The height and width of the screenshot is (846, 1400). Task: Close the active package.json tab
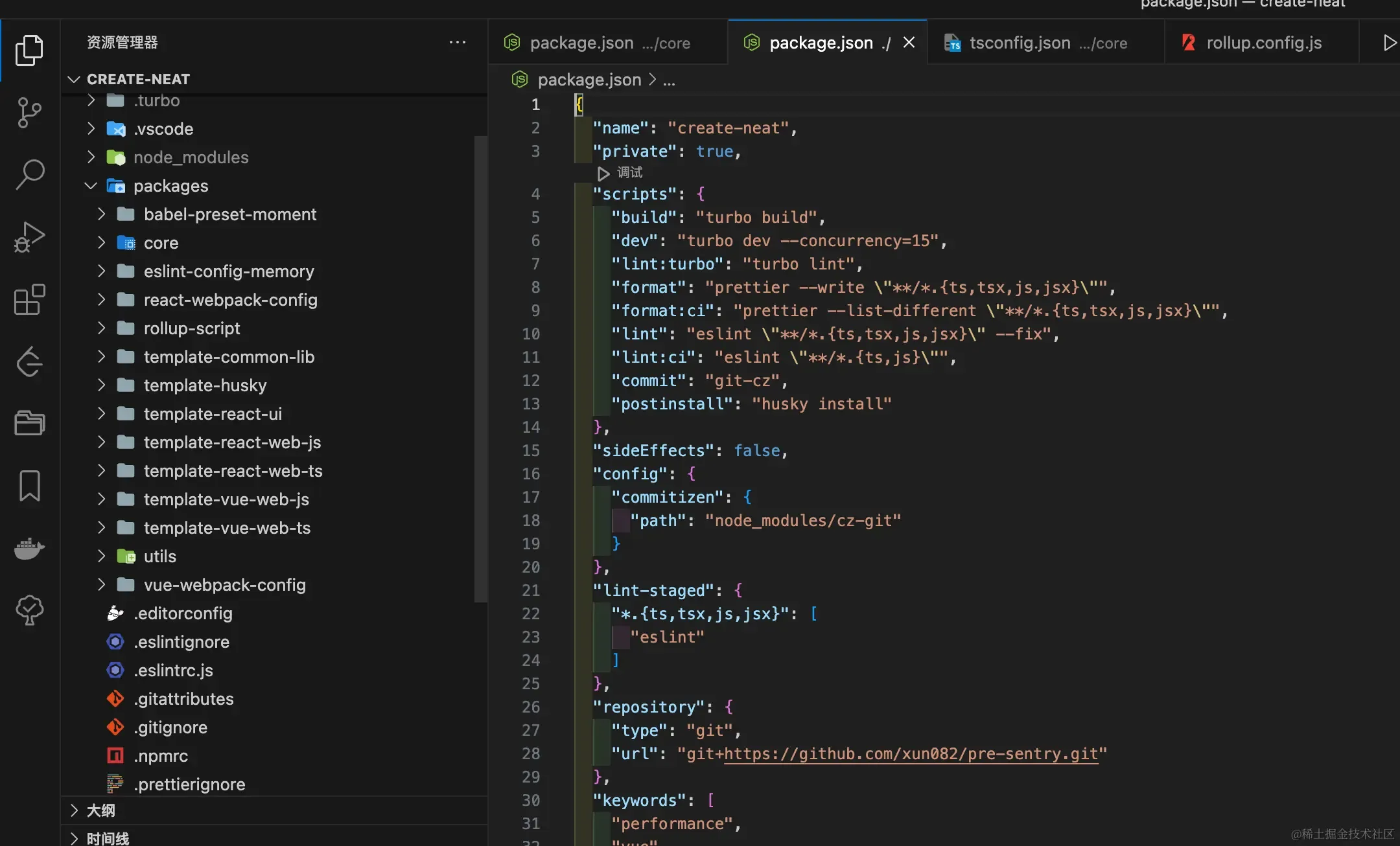909,42
